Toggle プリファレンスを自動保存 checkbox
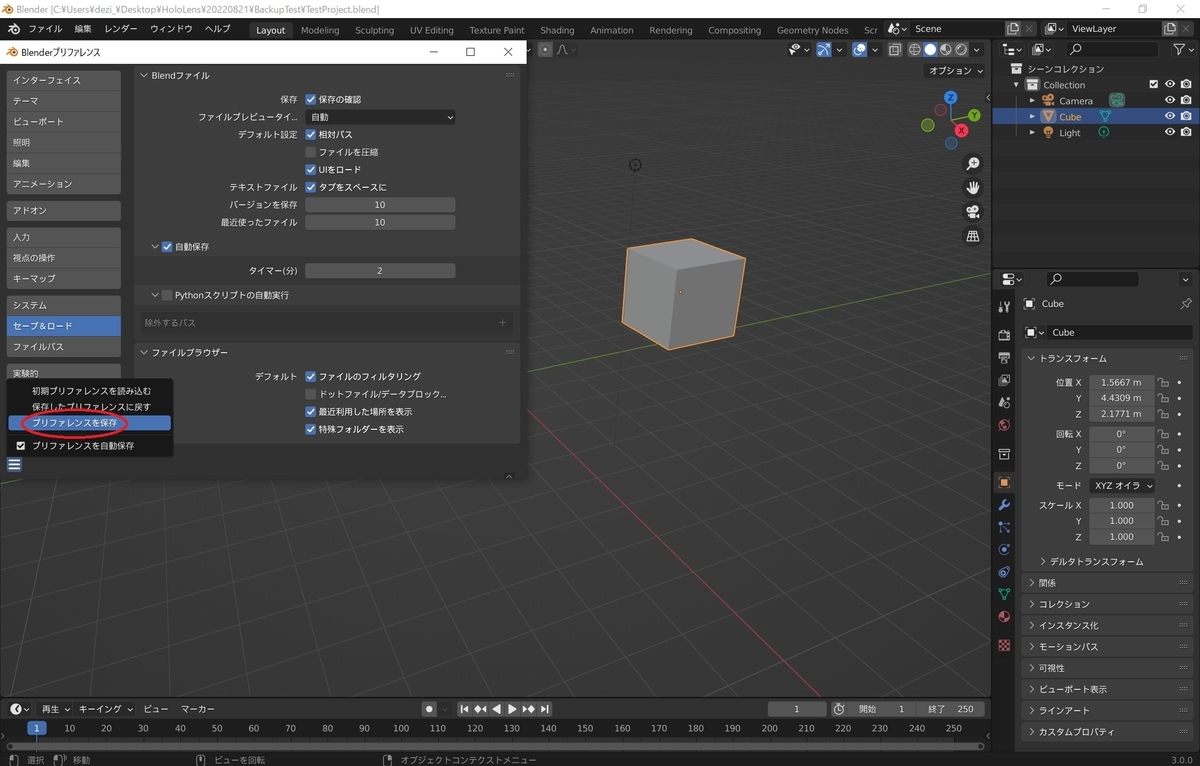Viewport: 1200px width, 766px height. click(x=21, y=446)
